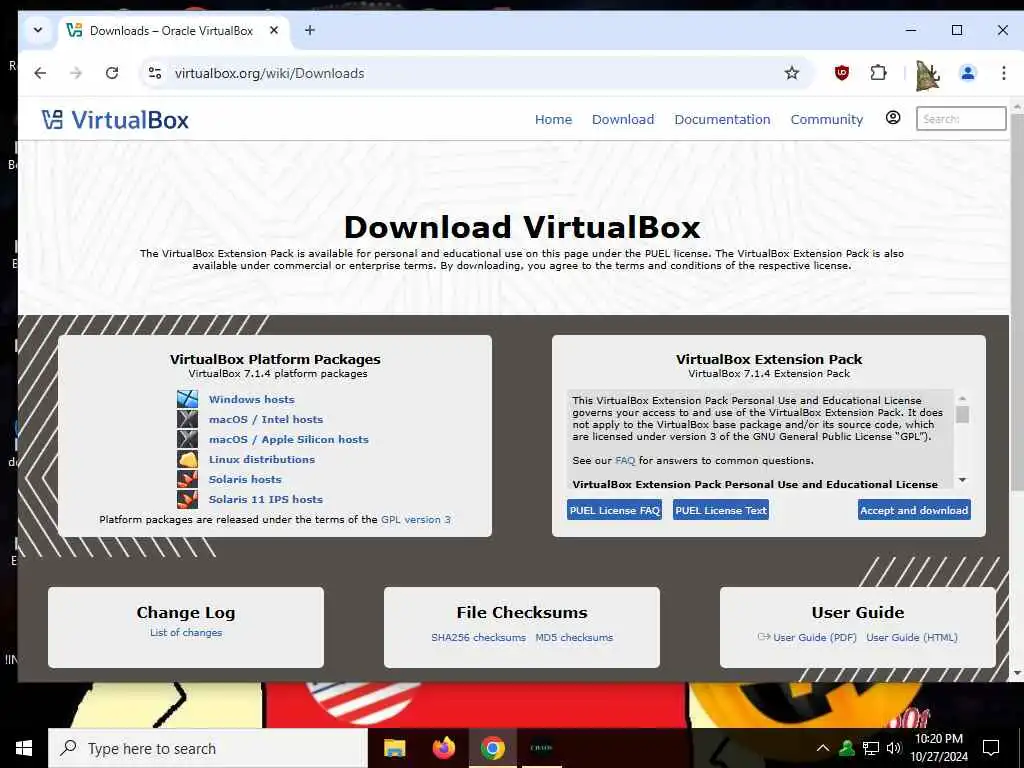Click the page vertical scrollbar thumb
Image resolution: width=1024 pixels, height=768 pixels.
tap(1017, 302)
